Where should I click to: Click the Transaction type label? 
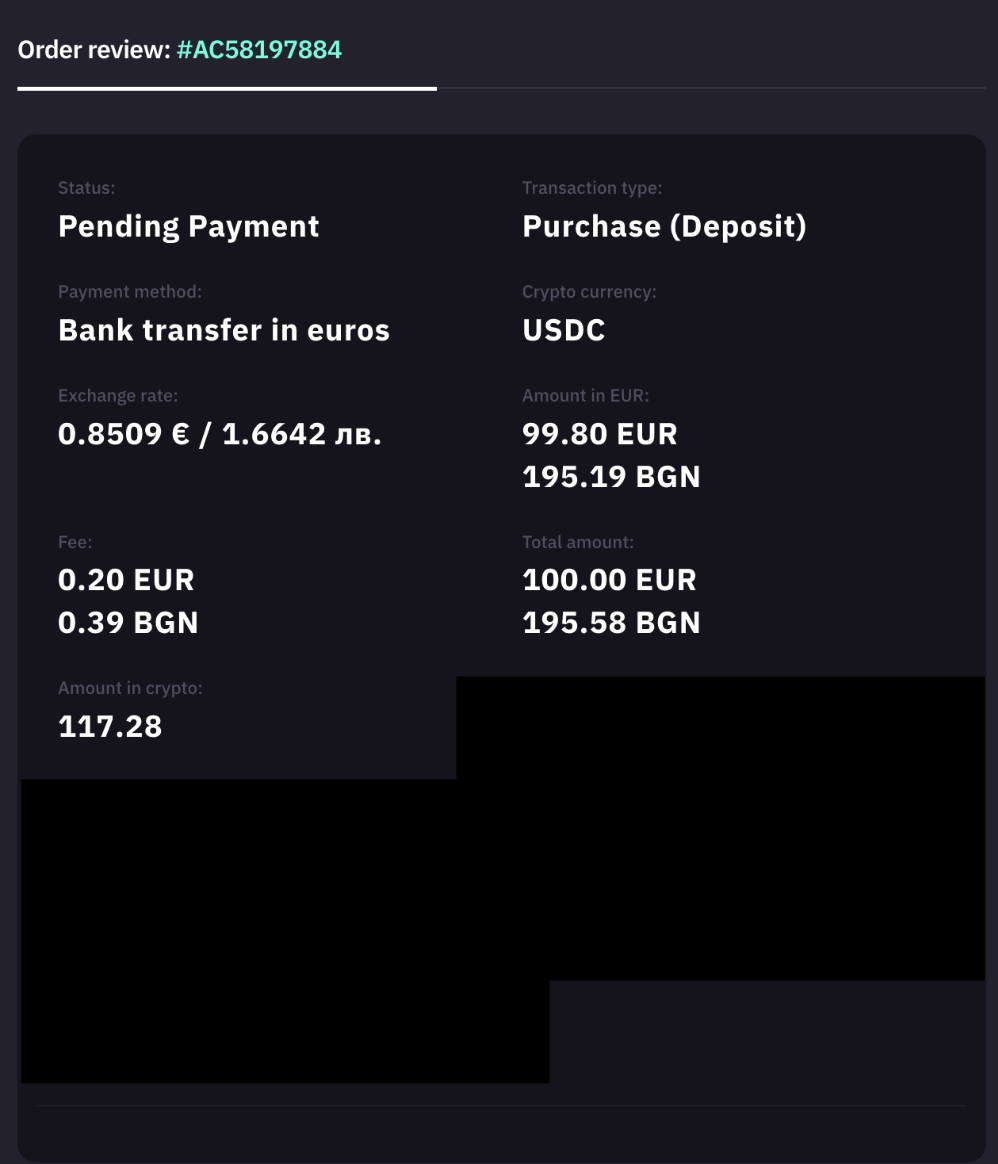[592, 188]
